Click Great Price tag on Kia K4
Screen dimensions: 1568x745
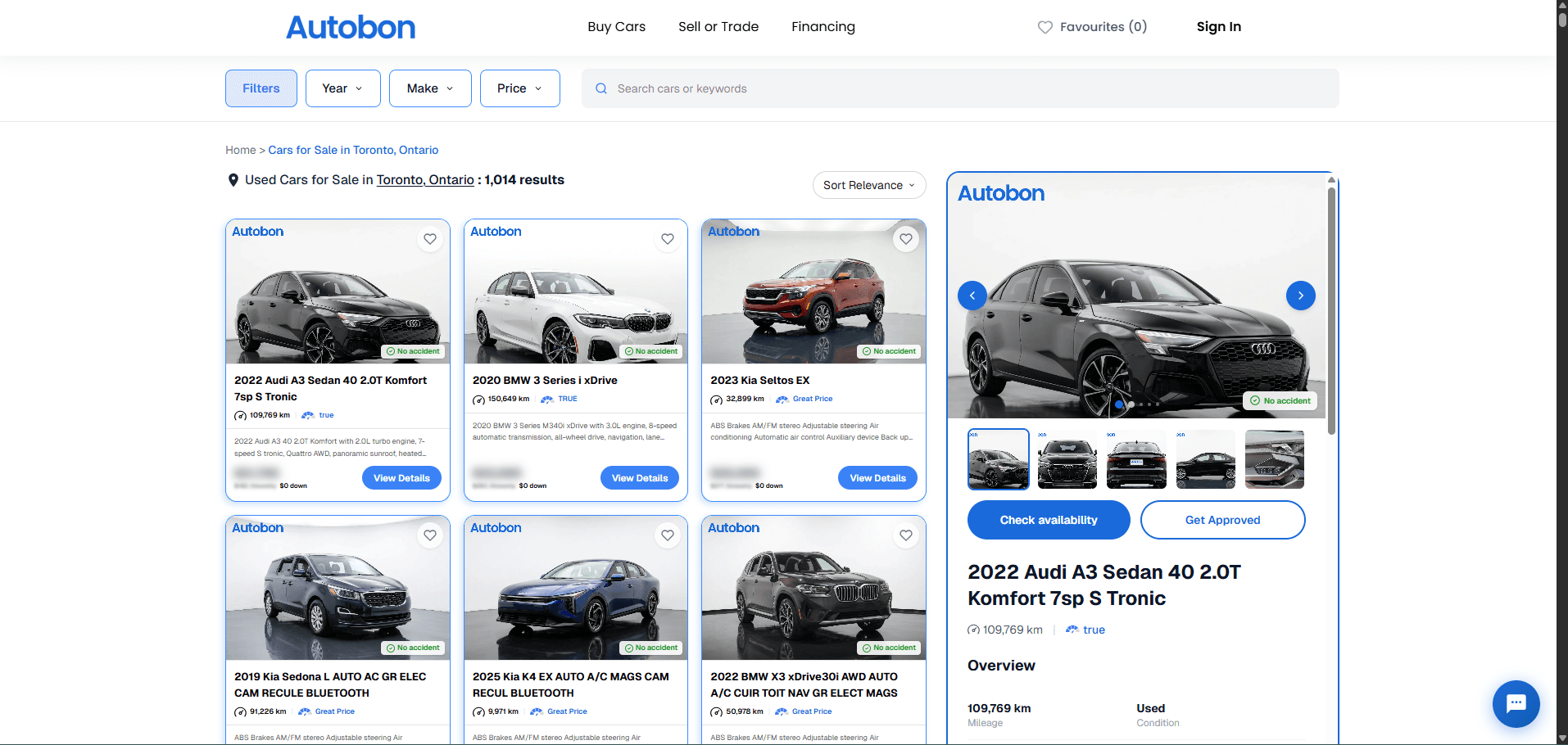[560, 711]
